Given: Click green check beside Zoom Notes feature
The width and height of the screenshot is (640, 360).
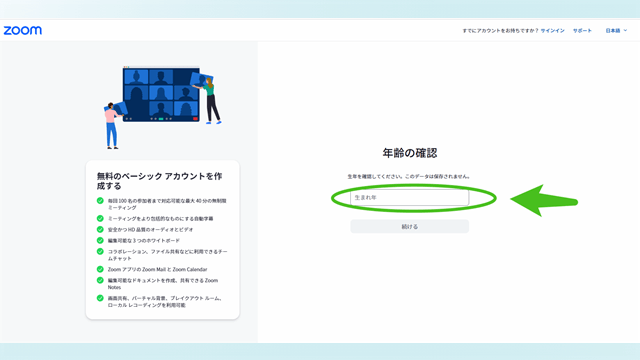Looking at the screenshot, I should click(100, 280).
